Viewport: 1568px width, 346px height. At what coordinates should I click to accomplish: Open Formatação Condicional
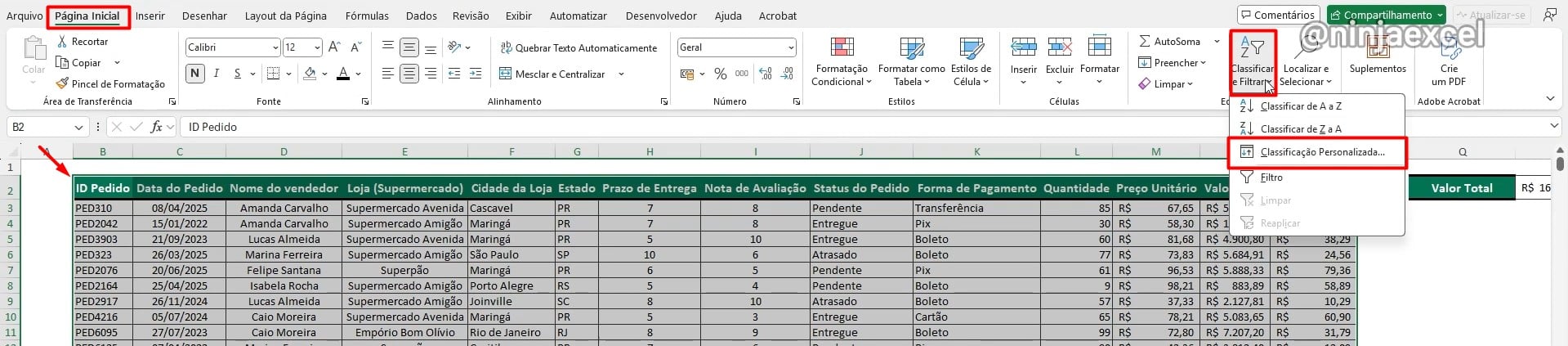[842, 61]
